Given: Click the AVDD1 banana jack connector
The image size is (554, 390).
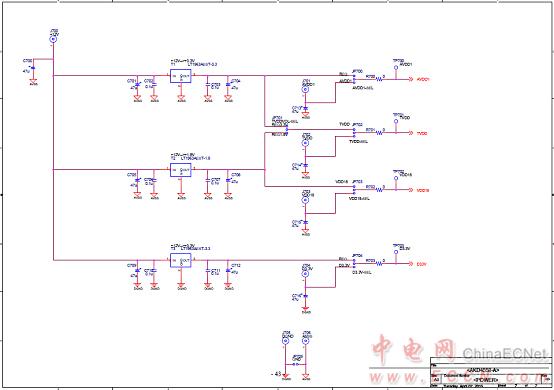Looking at the screenshot, I should (x=306, y=90).
